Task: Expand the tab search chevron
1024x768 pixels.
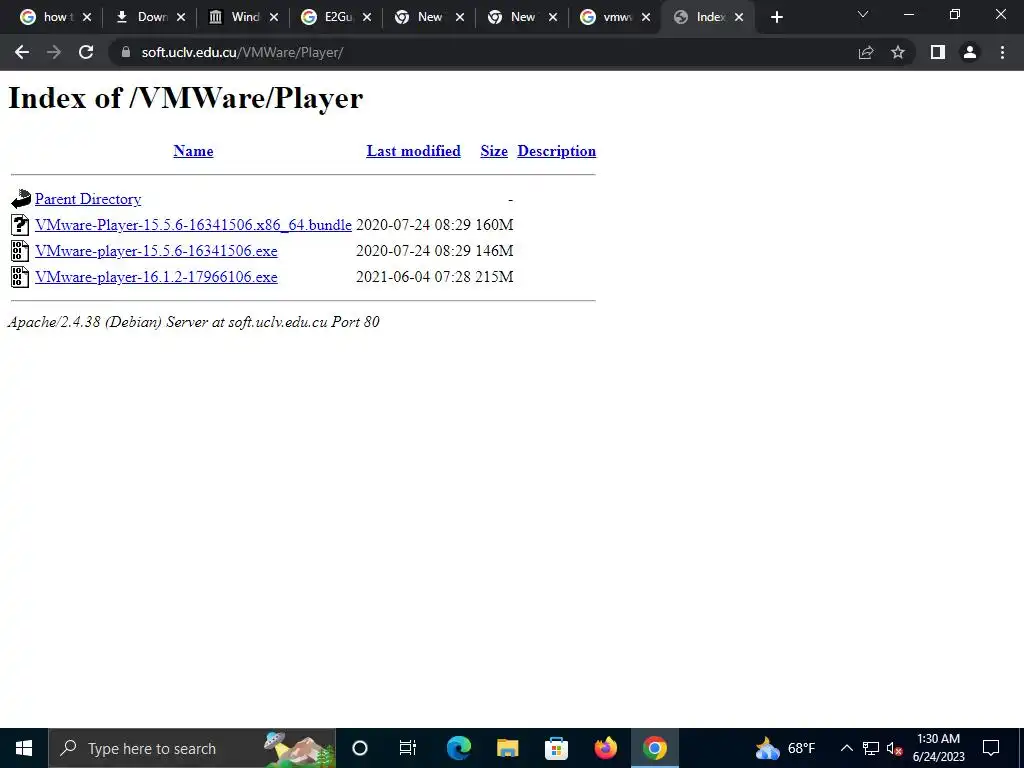Action: pos(863,14)
